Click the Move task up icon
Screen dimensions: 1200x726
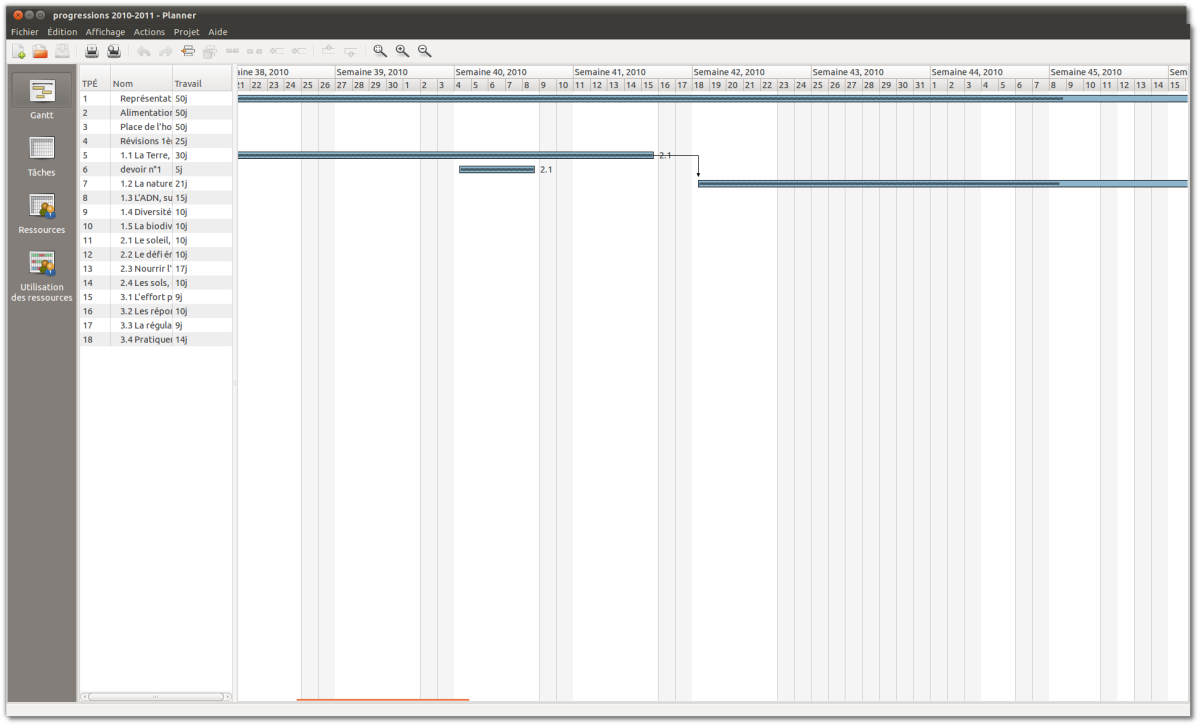[x=328, y=51]
